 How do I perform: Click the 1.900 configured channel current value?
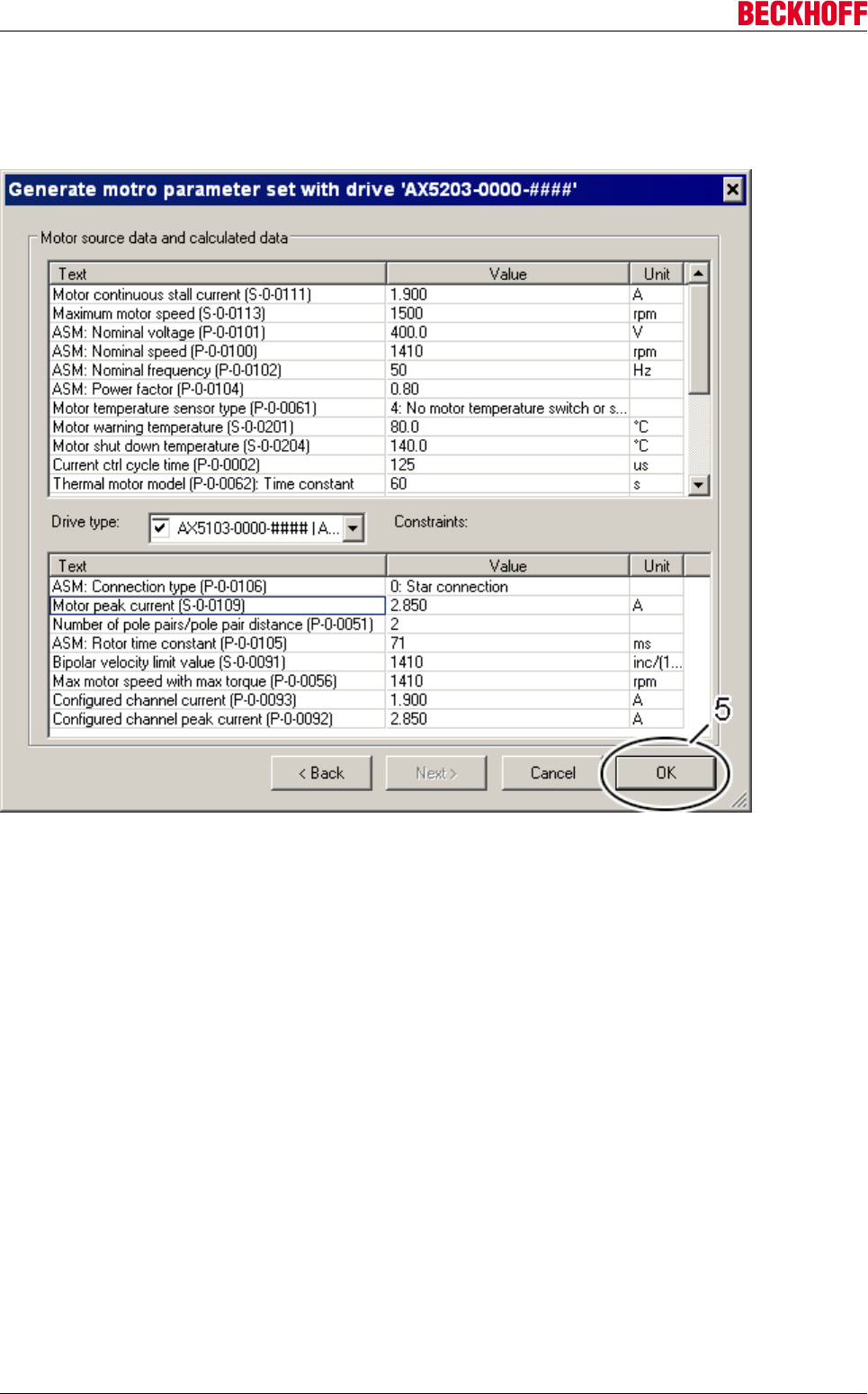[408, 699]
